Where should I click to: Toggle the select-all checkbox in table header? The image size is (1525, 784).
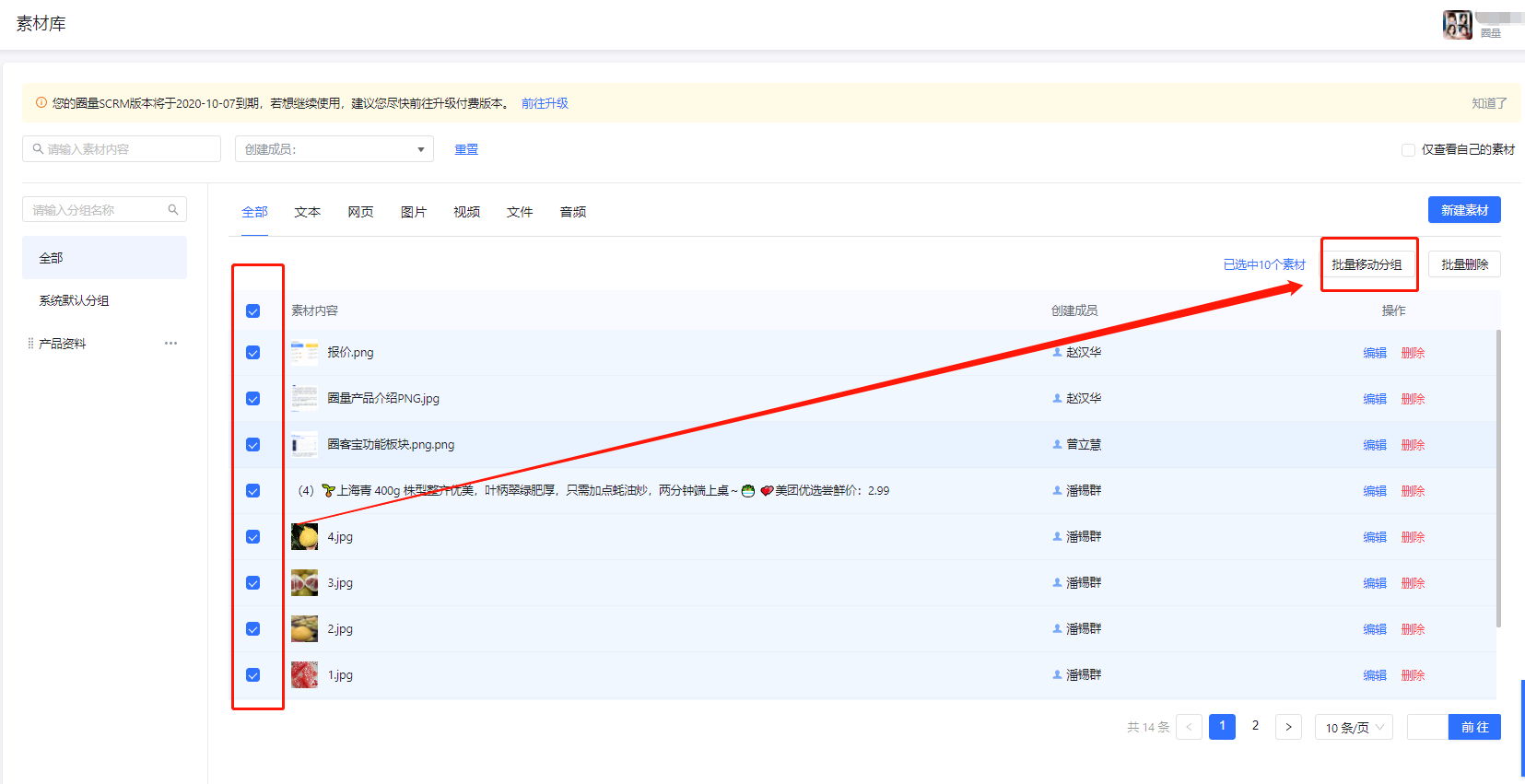(253, 311)
